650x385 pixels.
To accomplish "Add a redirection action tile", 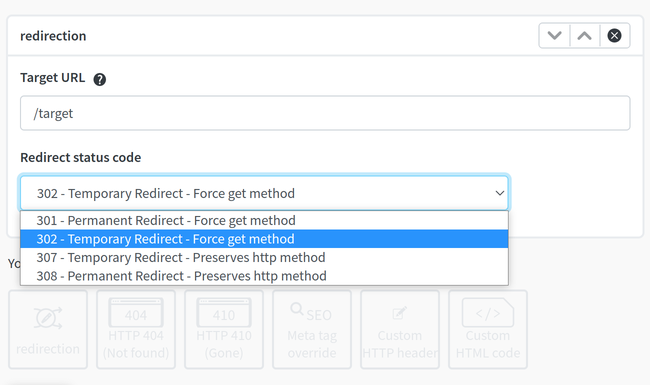I will 48,329.
